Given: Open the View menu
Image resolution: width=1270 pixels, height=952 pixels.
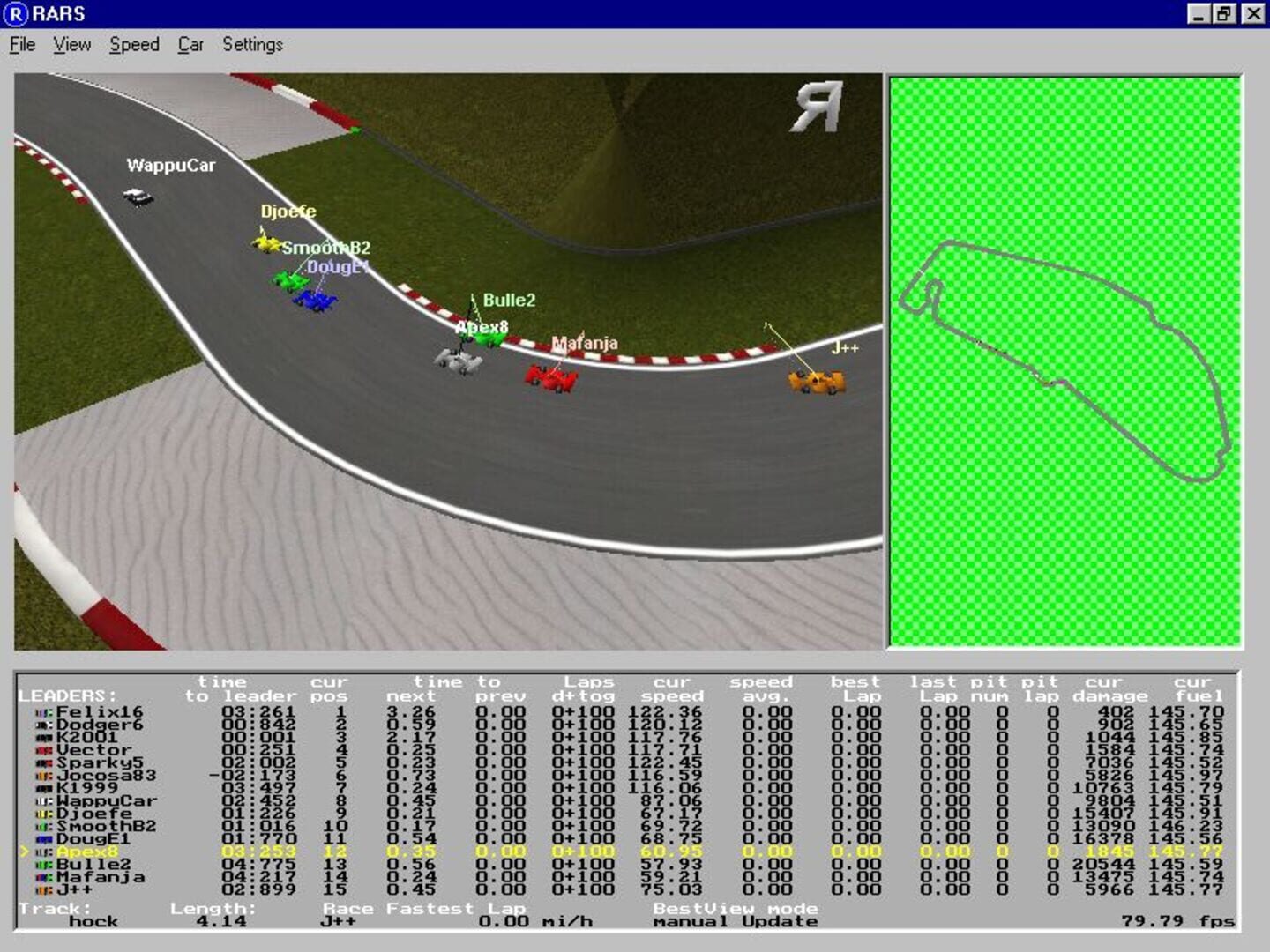Looking at the screenshot, I should click(x=71, y=44).
